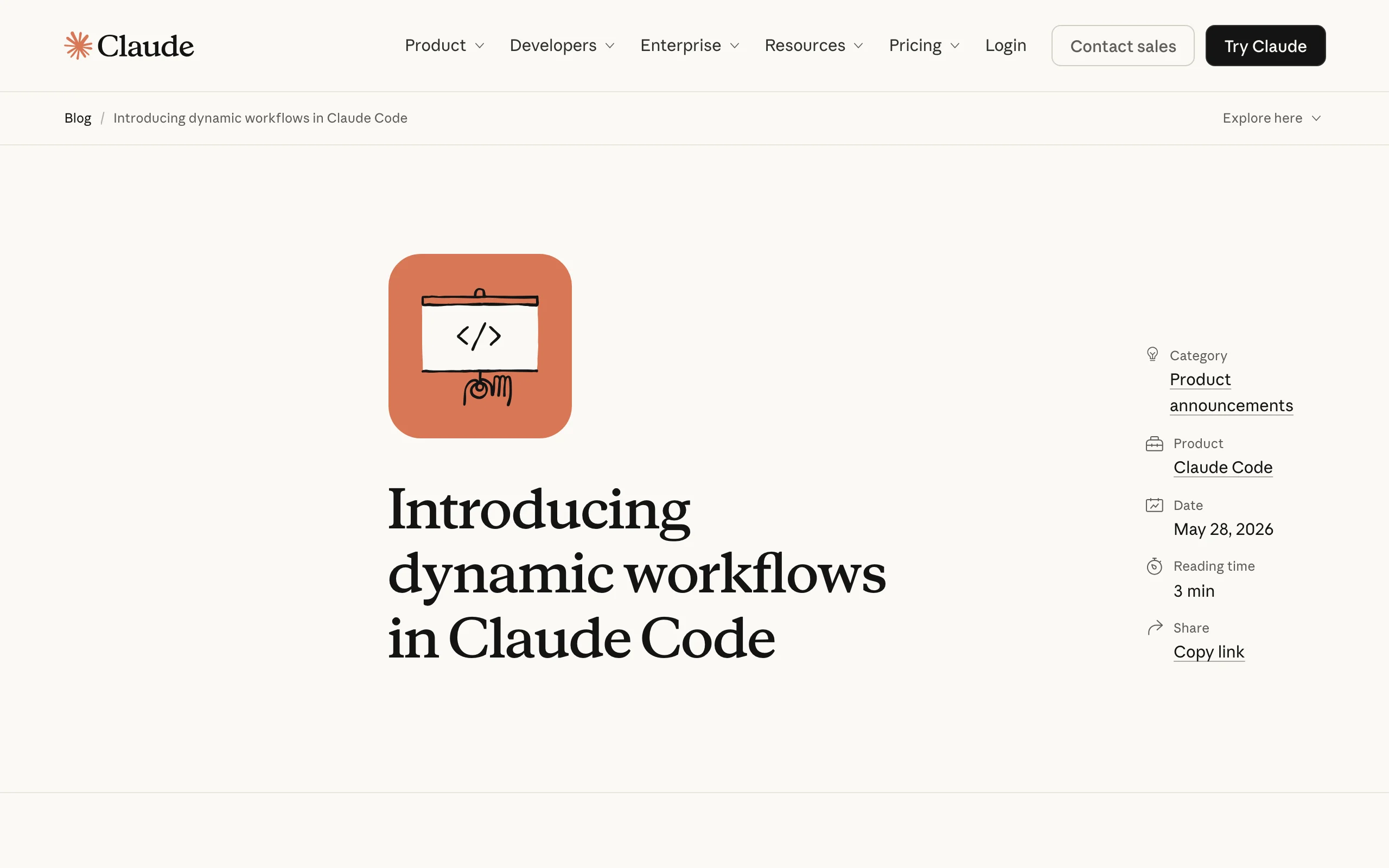Open the Product navigation menu
The image size is (1389, 868).
[445, 46]
